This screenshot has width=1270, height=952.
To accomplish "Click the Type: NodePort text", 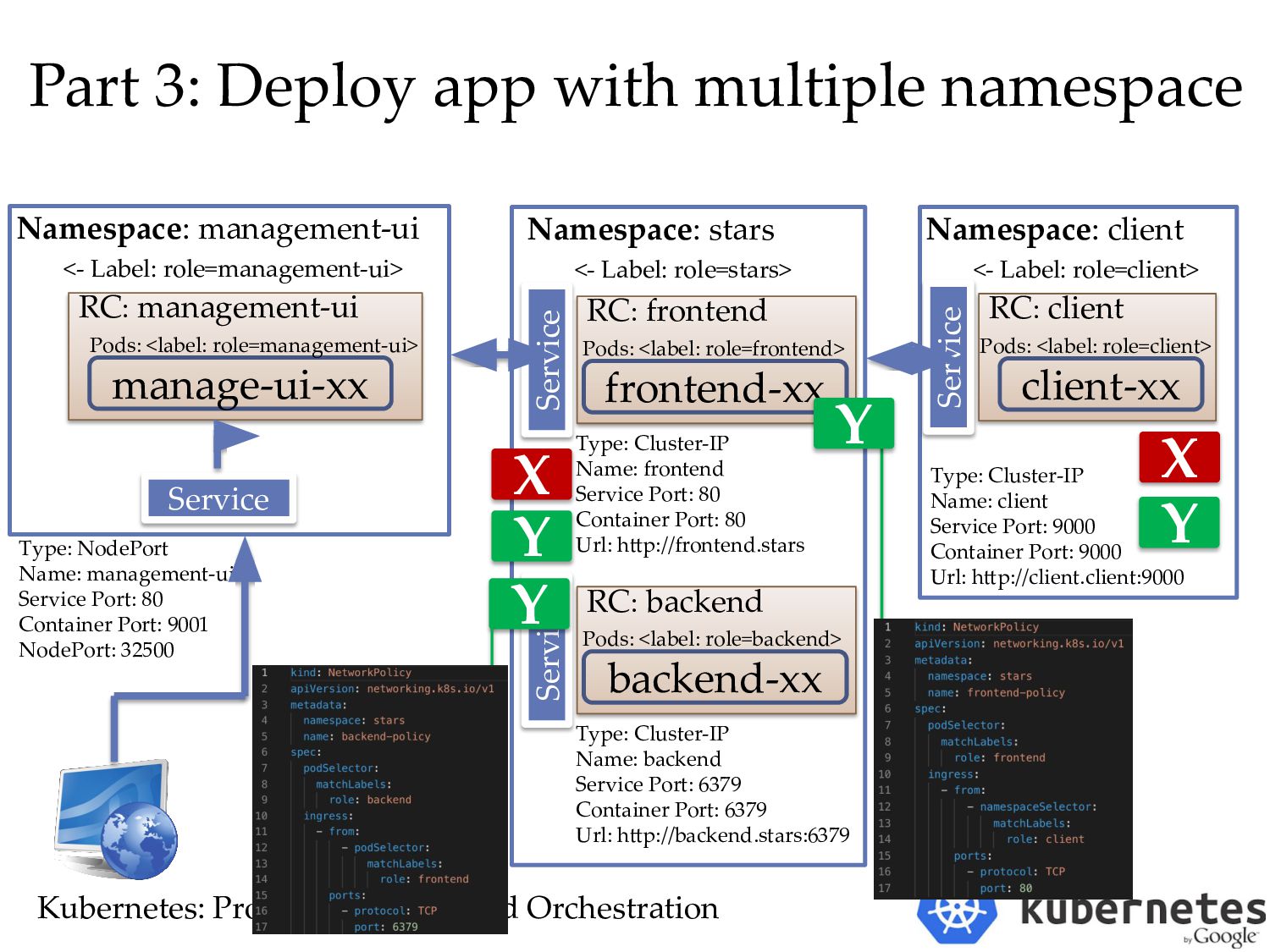I will pos(93,548).
